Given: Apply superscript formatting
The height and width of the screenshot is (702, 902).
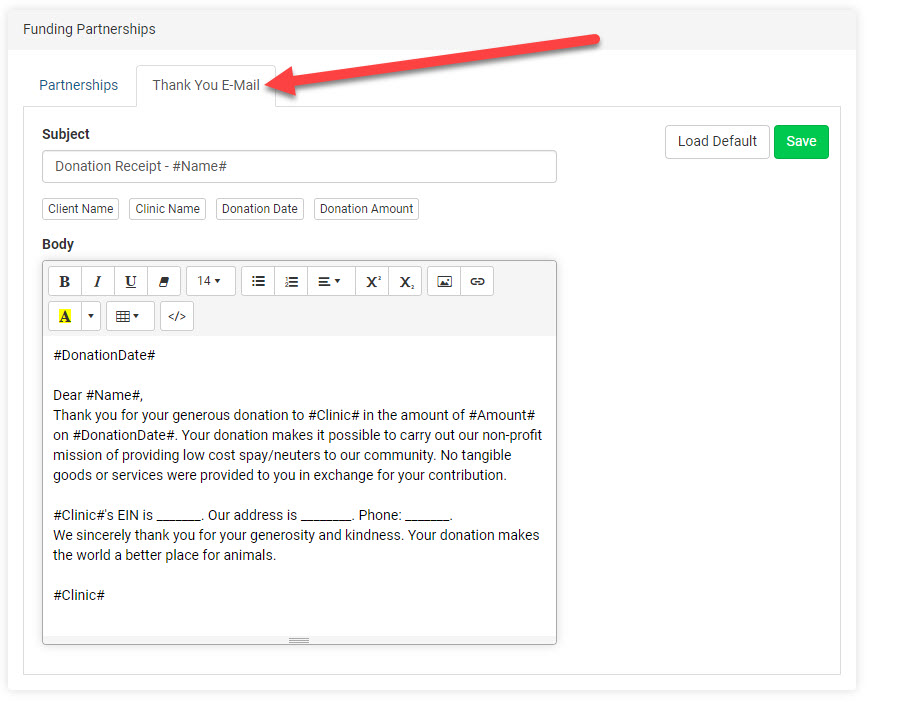Looking at the screenshot, I should [x=372, y=282].
